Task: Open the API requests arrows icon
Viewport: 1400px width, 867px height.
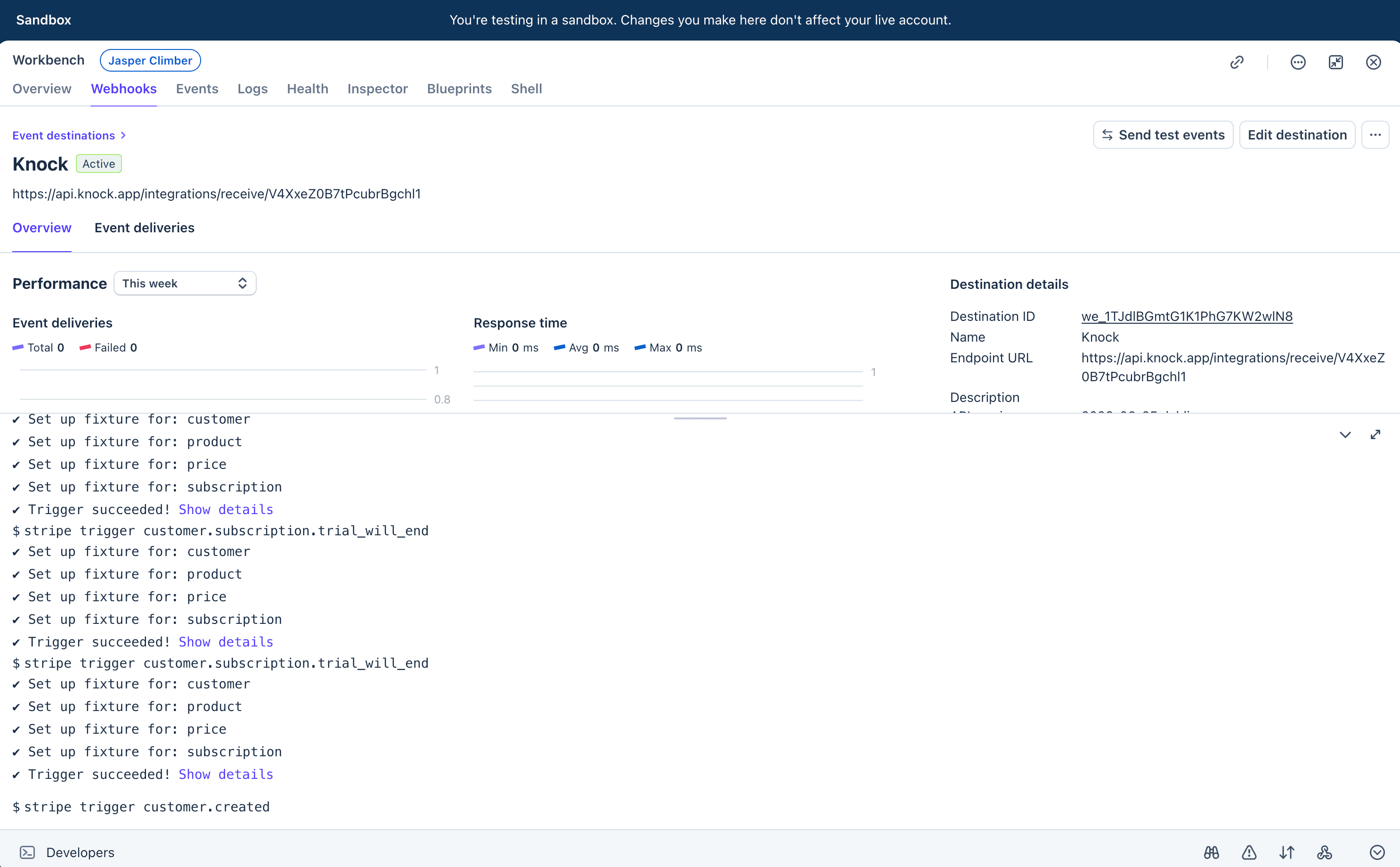Action: (1286, 853)
